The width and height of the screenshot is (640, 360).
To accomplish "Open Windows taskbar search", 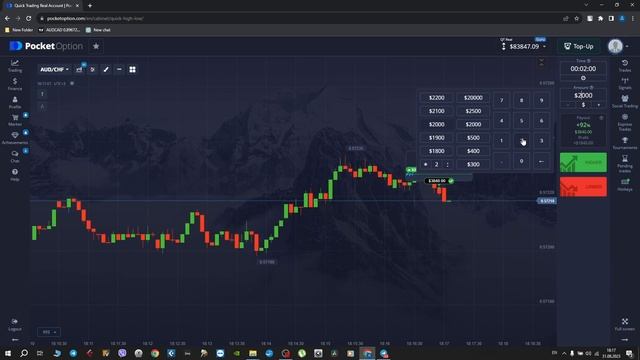I will point(24,353).
